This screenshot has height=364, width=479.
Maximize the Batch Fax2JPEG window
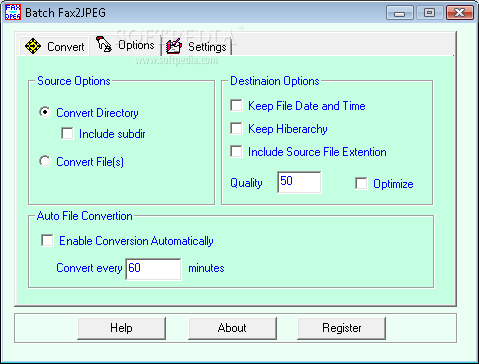pyautogui.click(x=429, y=13)
